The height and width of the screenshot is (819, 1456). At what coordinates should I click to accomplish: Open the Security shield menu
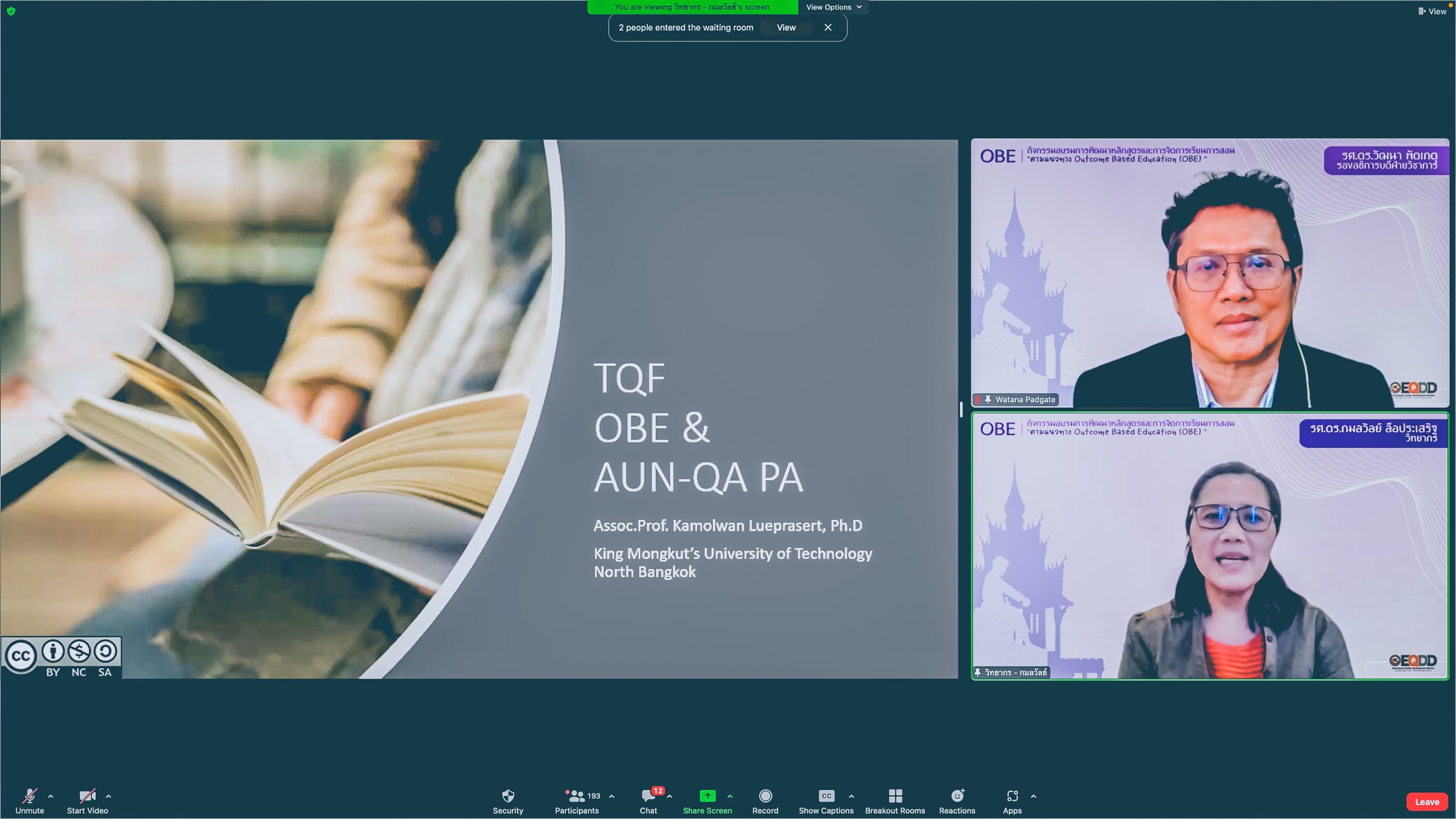click(508, 801)
